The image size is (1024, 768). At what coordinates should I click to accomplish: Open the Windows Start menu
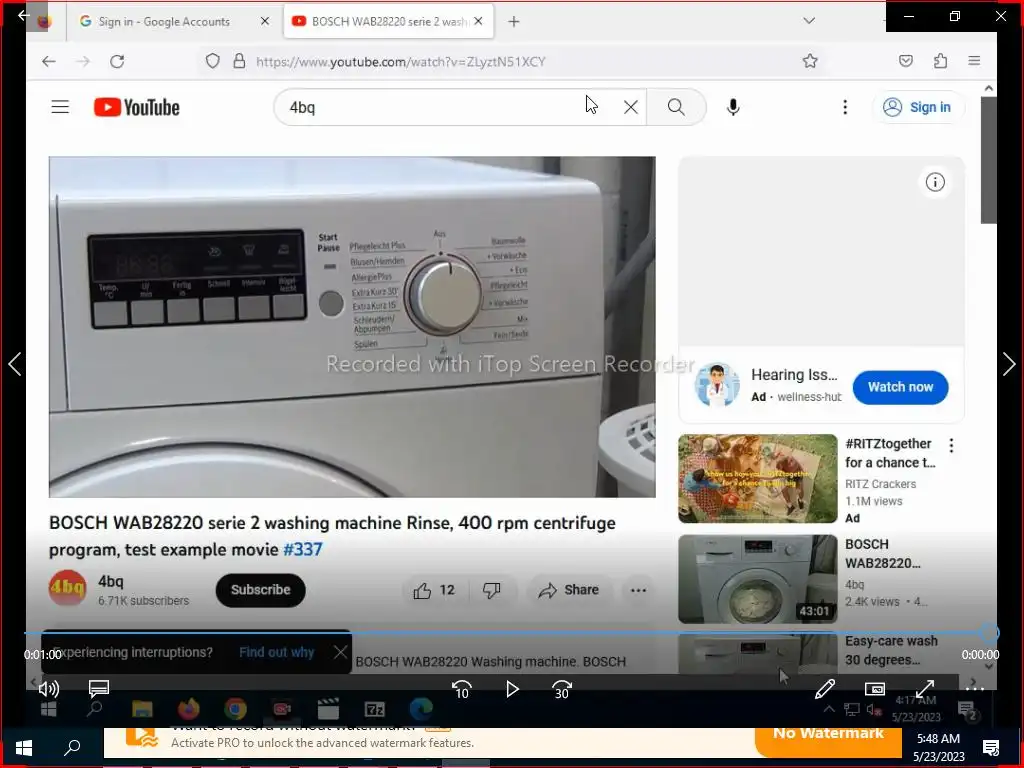(x=24, y=748)
